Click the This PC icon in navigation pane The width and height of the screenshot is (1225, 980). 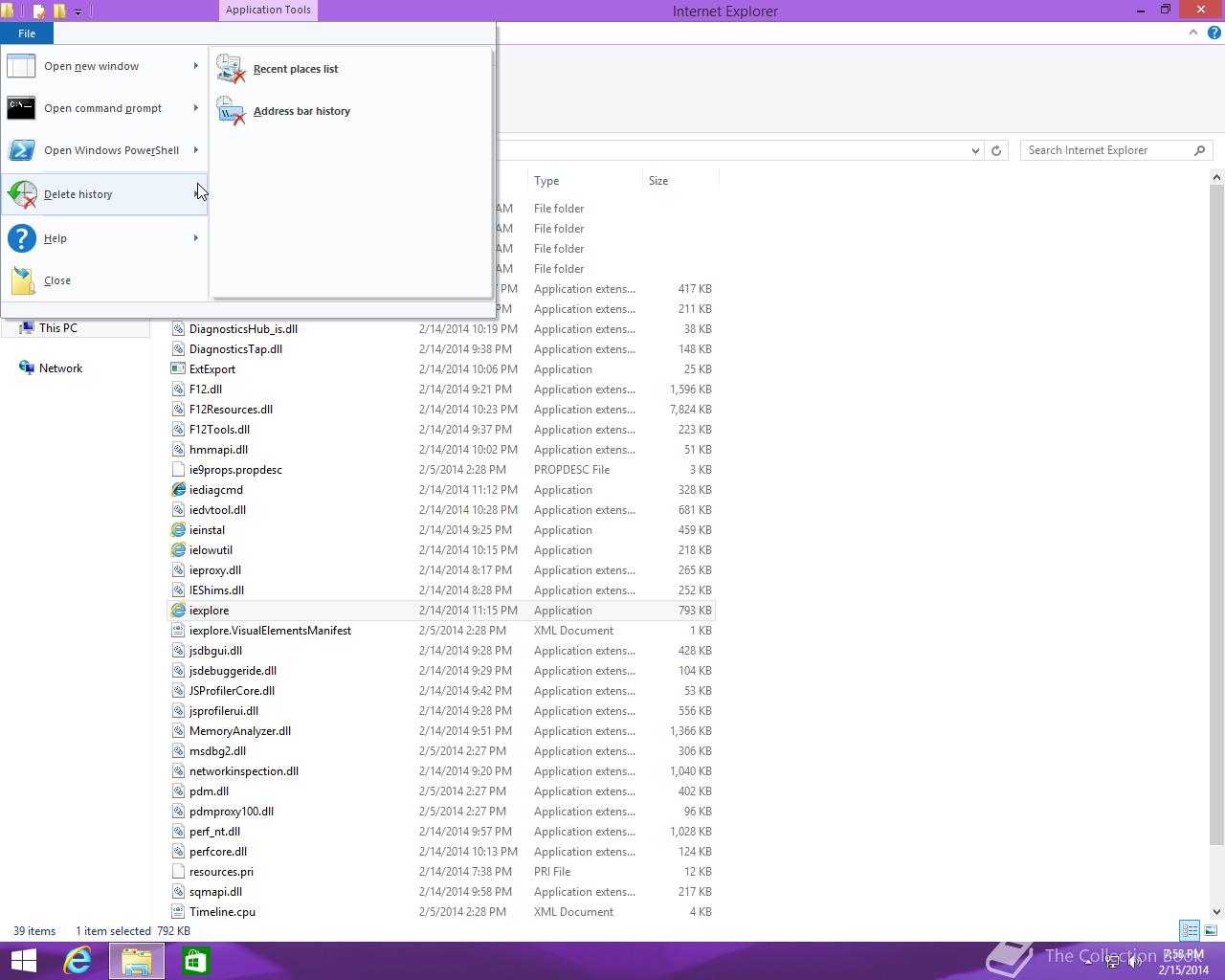(26, 327)
